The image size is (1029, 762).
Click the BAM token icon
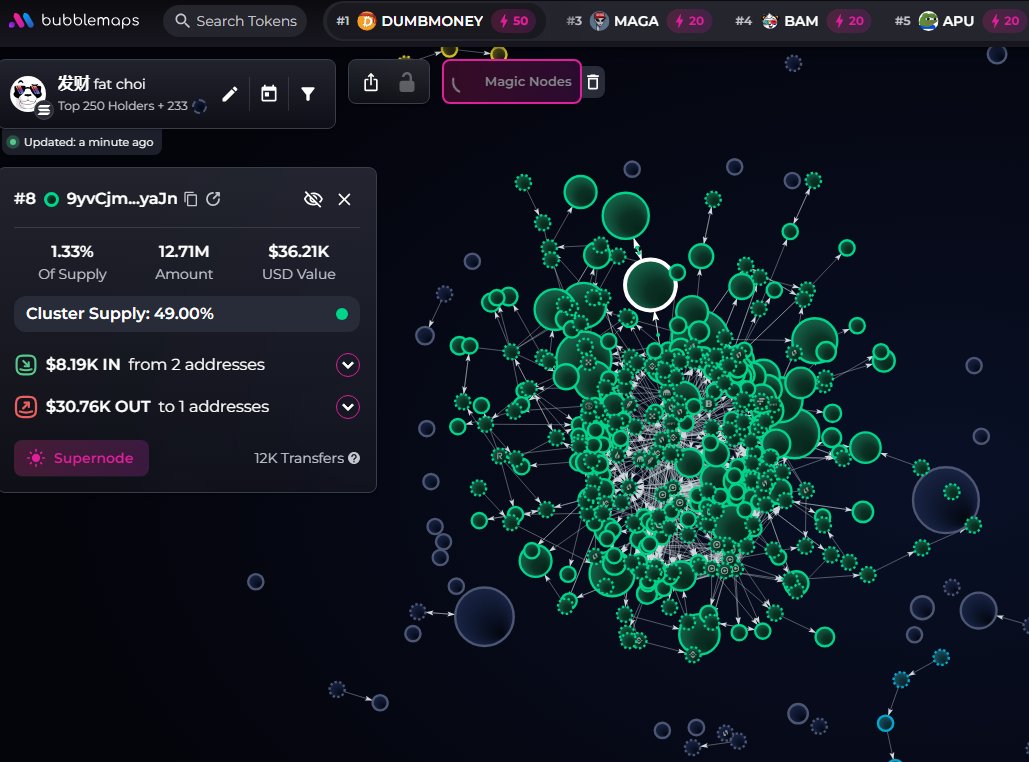click(770, 21)
